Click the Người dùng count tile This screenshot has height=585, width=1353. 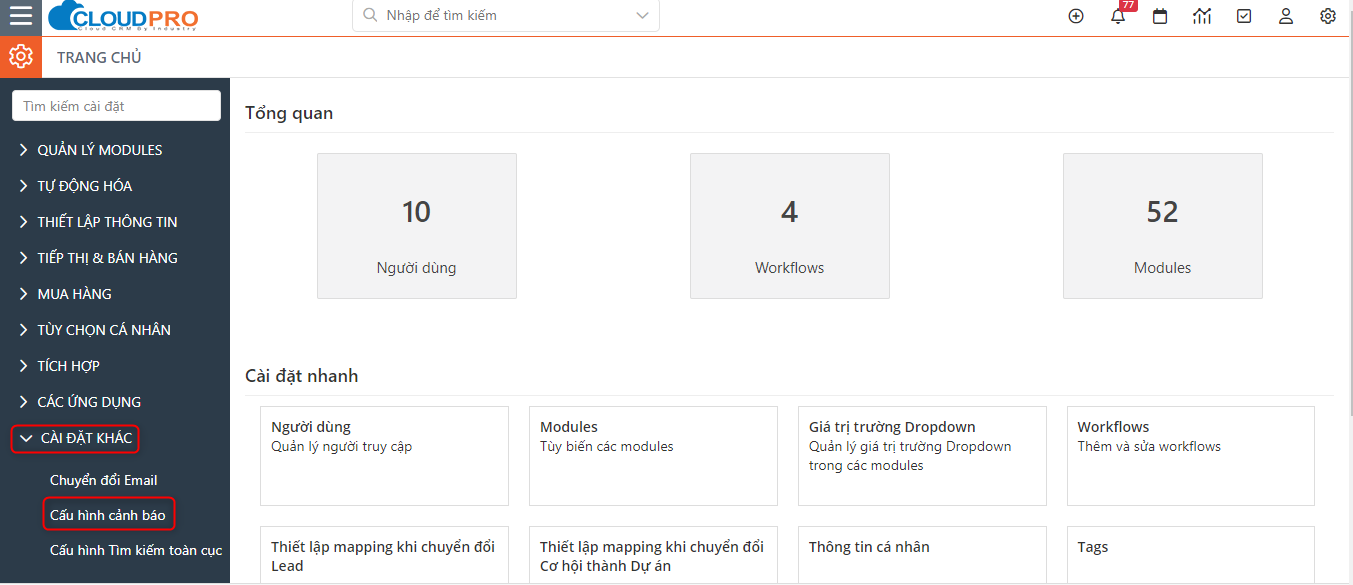pyautogui.click(x=416, y=226)
